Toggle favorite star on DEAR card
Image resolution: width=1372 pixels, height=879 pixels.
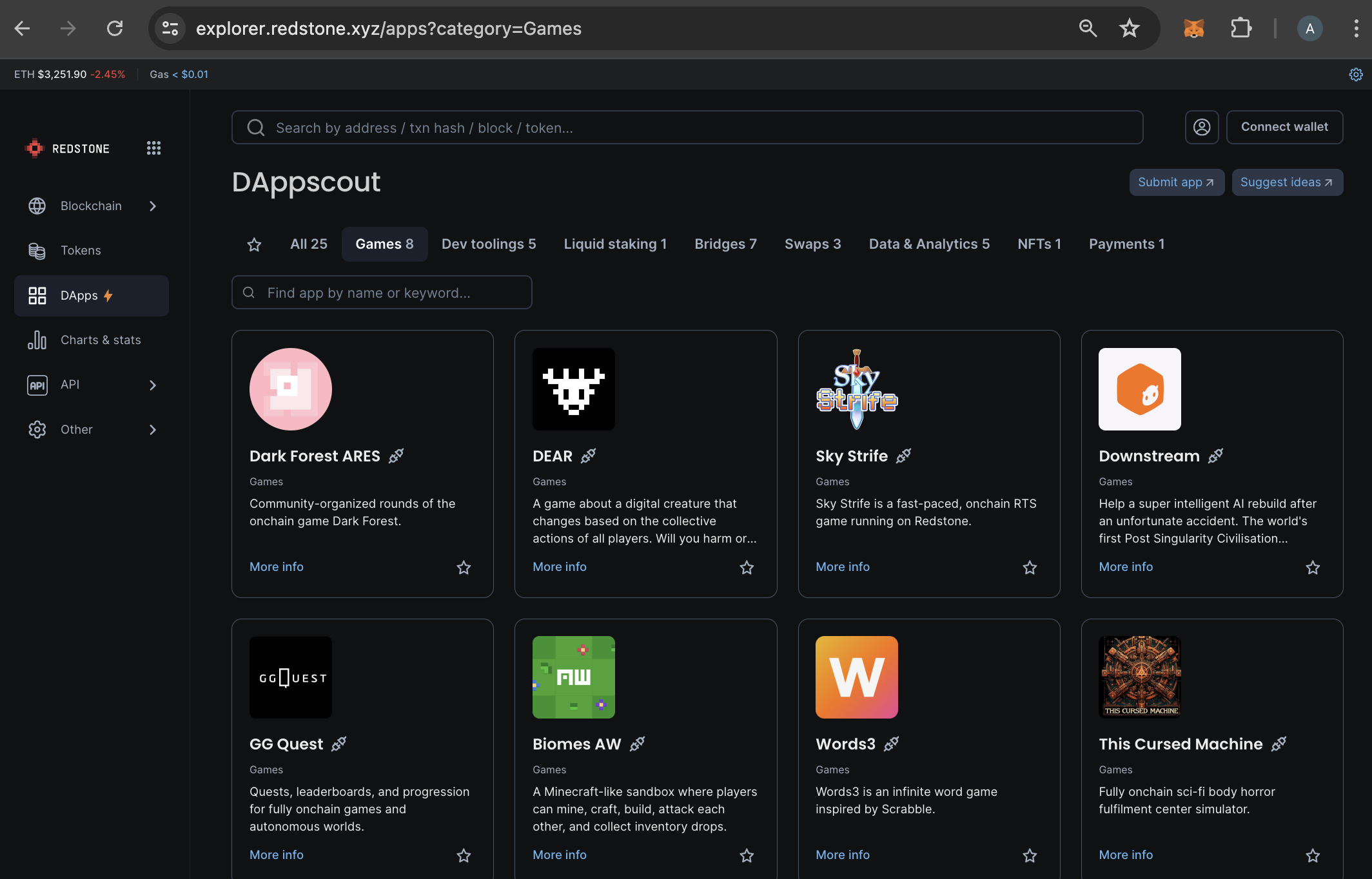point(747,567)
